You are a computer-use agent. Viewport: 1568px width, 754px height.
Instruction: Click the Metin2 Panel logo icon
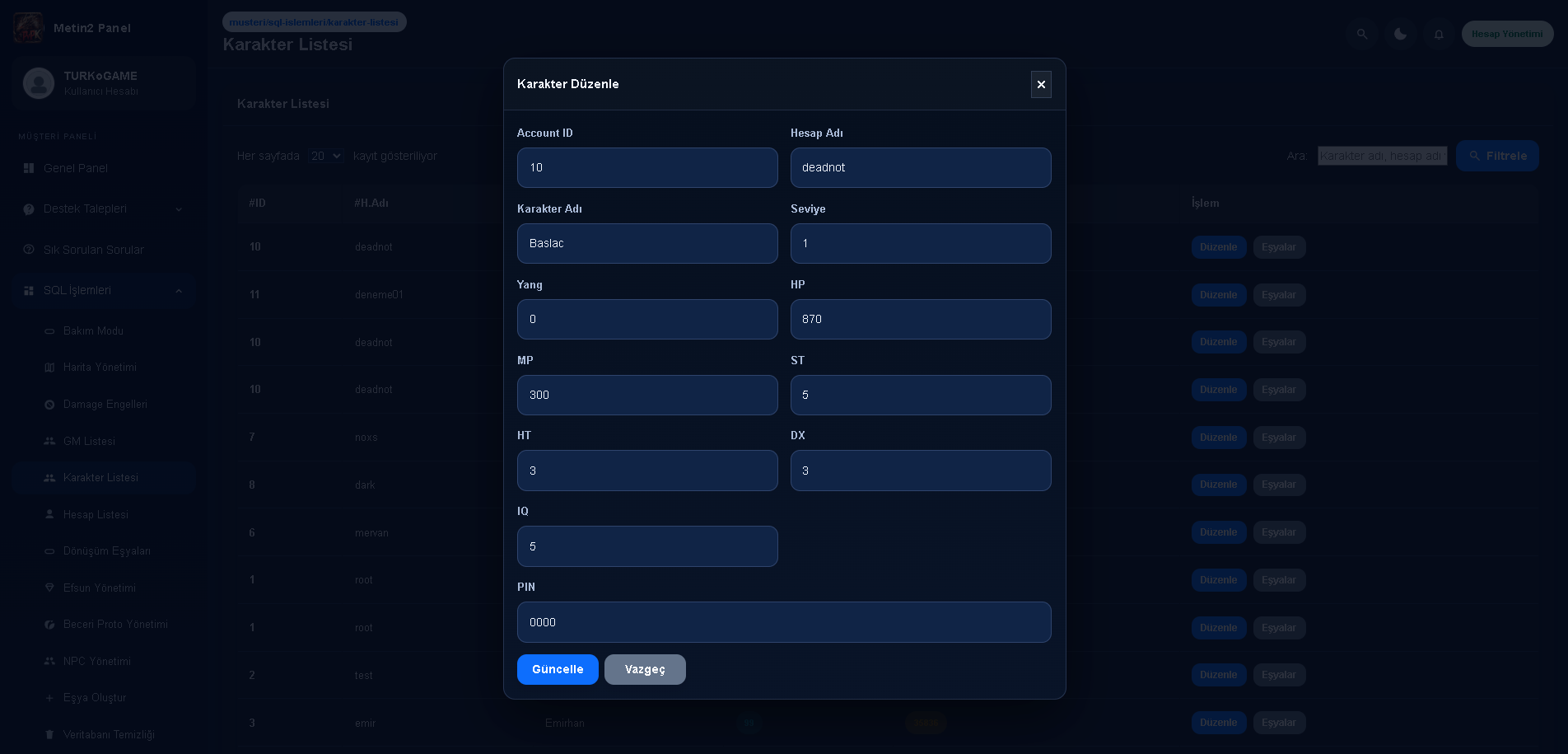tap(29, 28)
